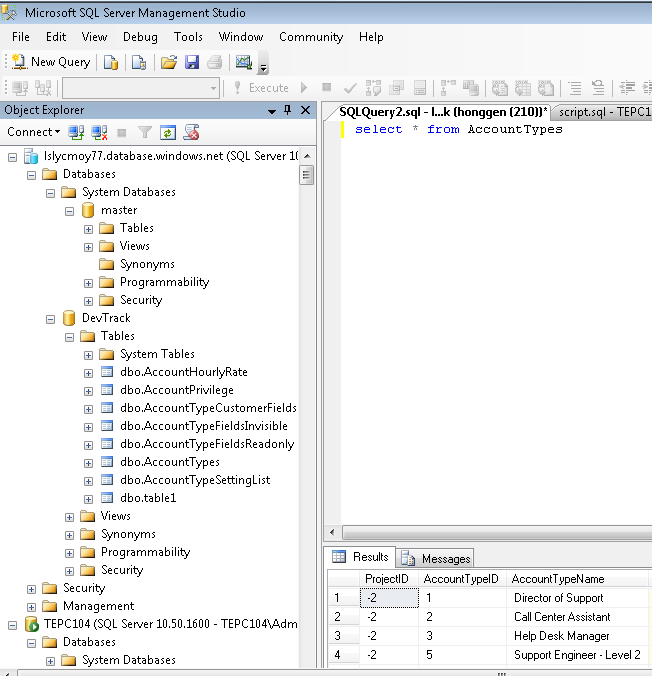The height and width of the screenshot is (676, 652).
Task: Select dbo.AccountPrivilege table
Action: tap(177, 390)
